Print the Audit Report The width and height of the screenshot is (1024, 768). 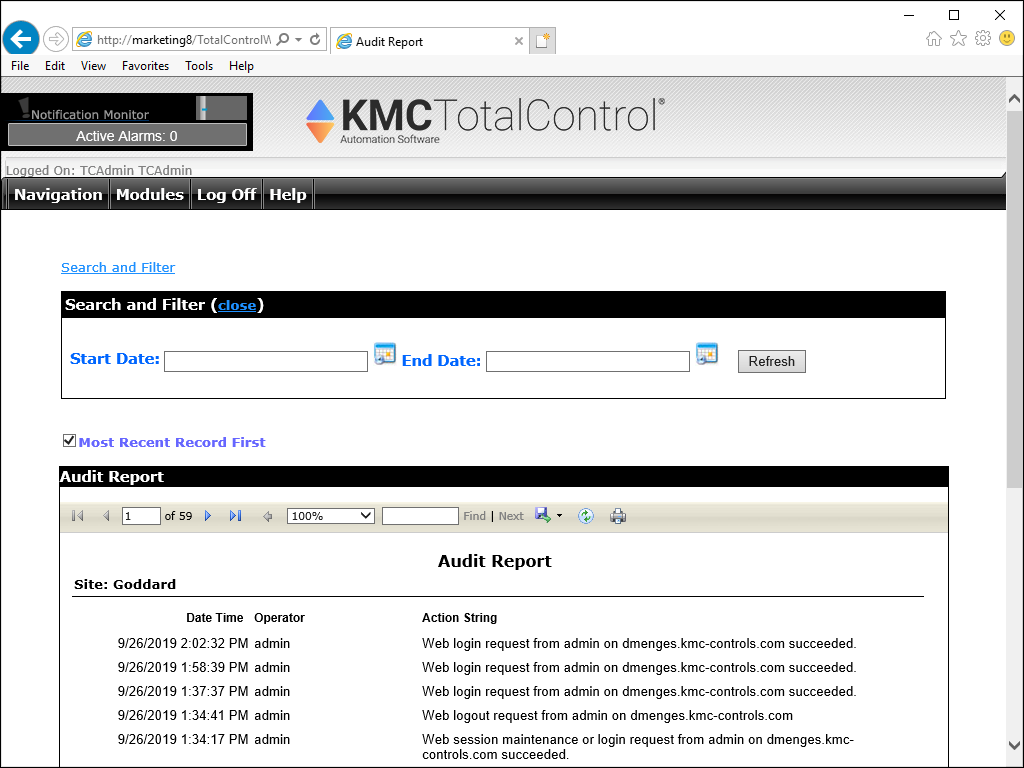618,516
